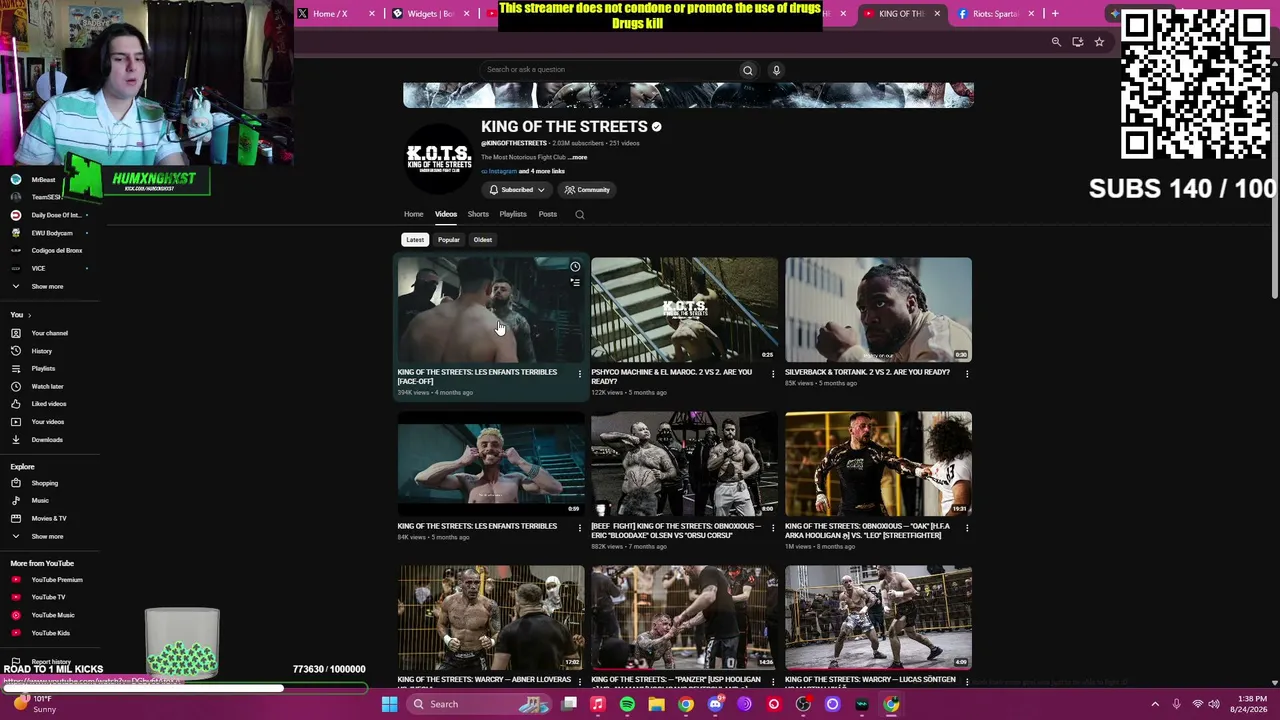This screenshot has width=1280, height=720.
Task: Play the SILVERBACK & TORTANK video thumbnail
Action: [x=878, y=309]
